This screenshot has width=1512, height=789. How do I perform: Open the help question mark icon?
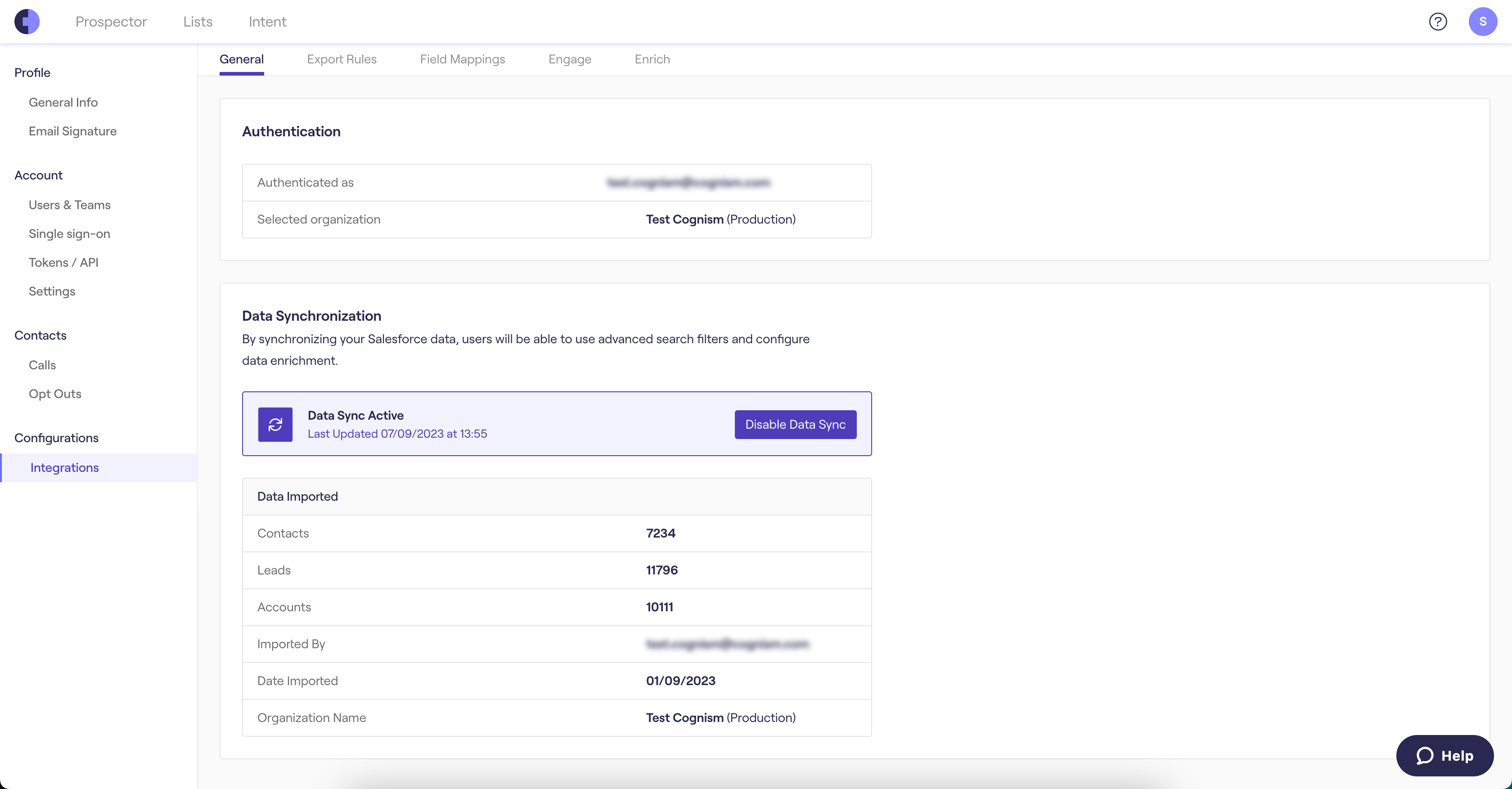click(1437, 22)
